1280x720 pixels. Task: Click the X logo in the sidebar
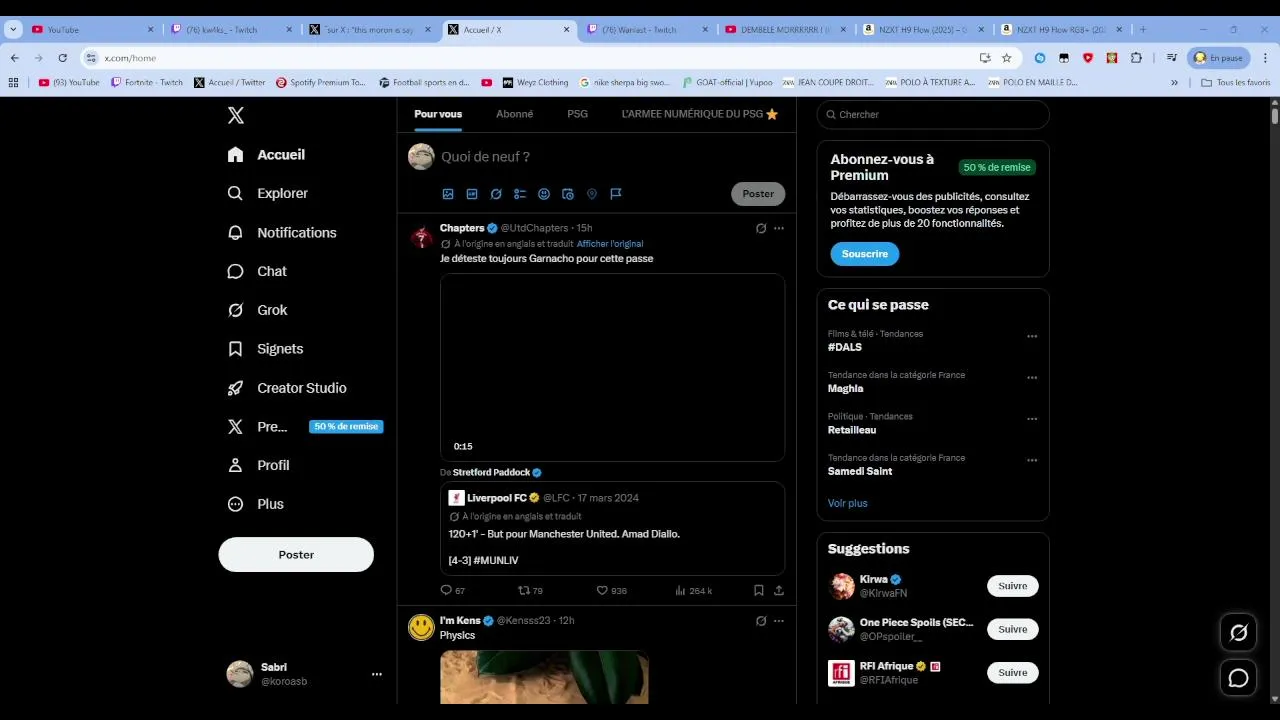(236, 116)
